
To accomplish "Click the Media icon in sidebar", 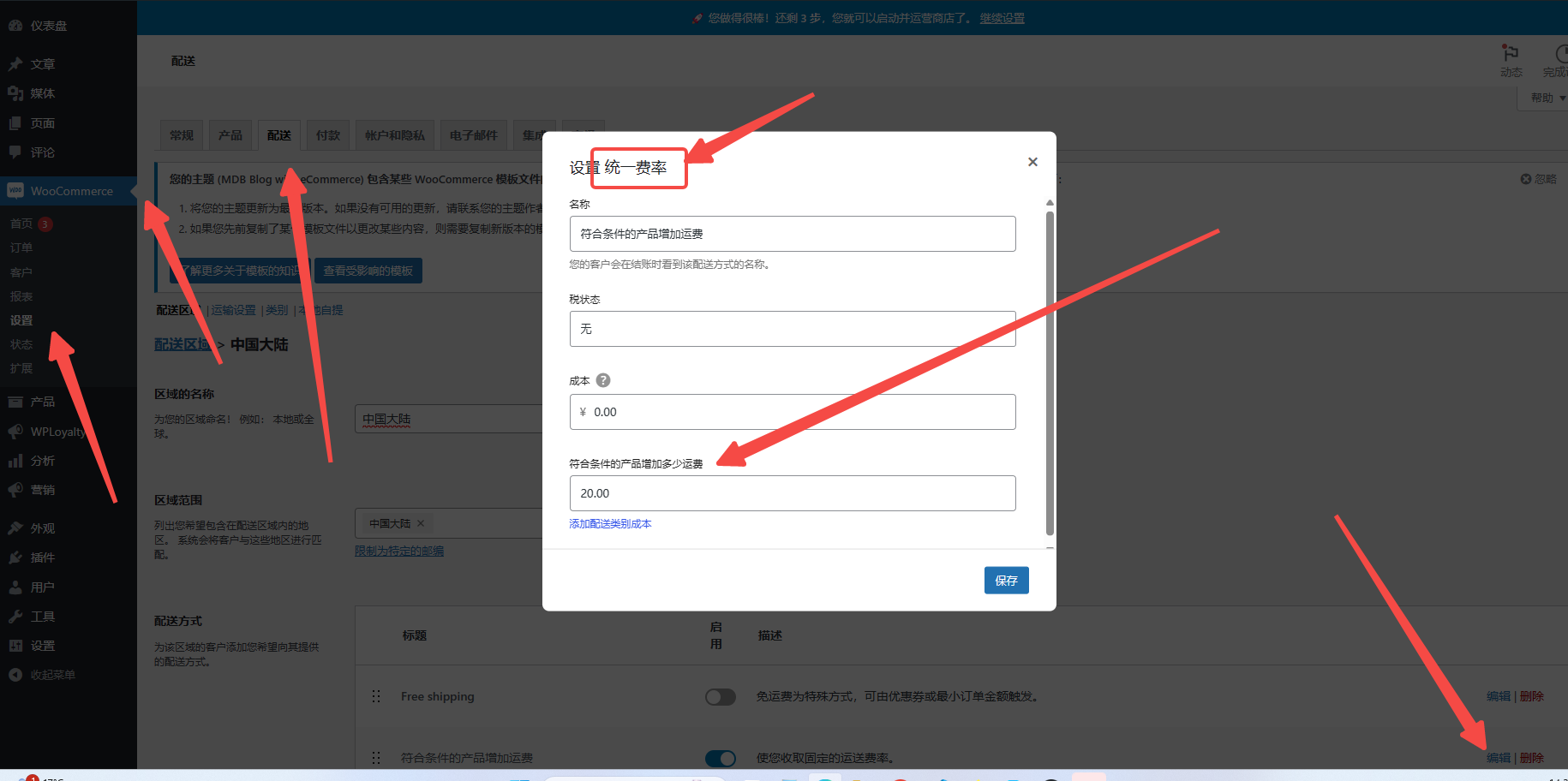I will [x=15, y=93].
